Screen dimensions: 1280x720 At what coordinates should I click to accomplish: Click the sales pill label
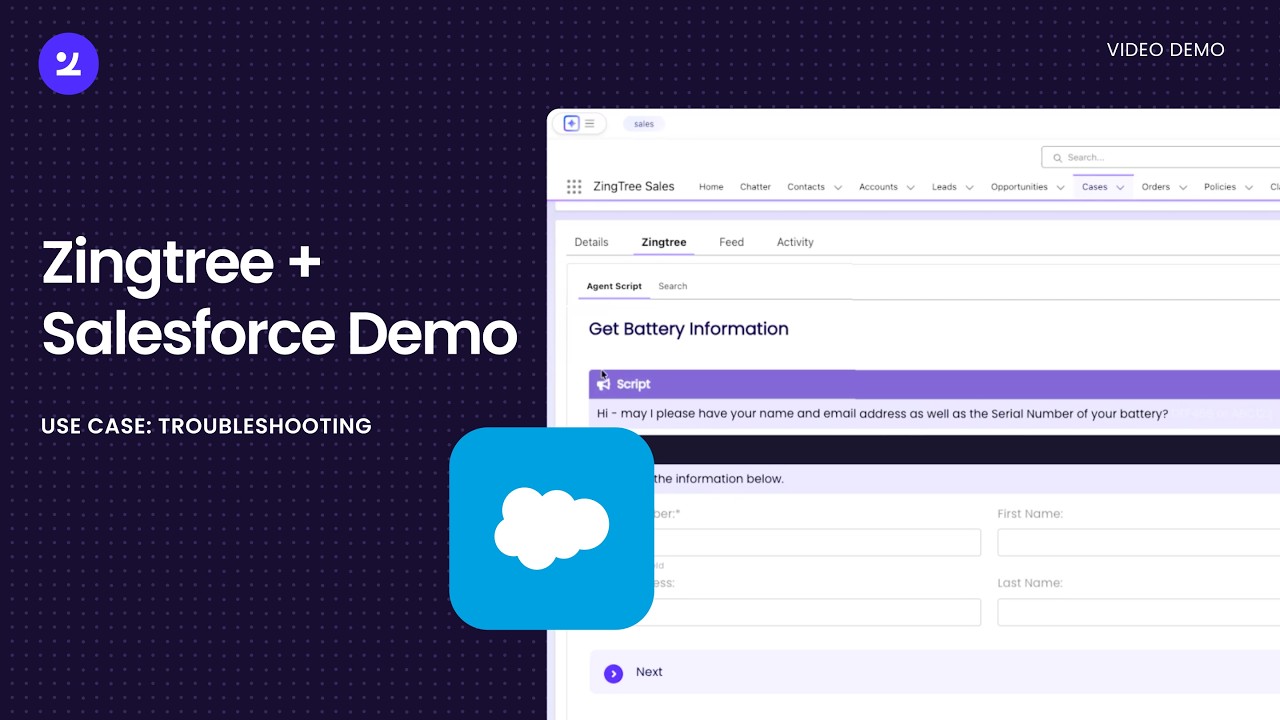click(x=644, y=124)
